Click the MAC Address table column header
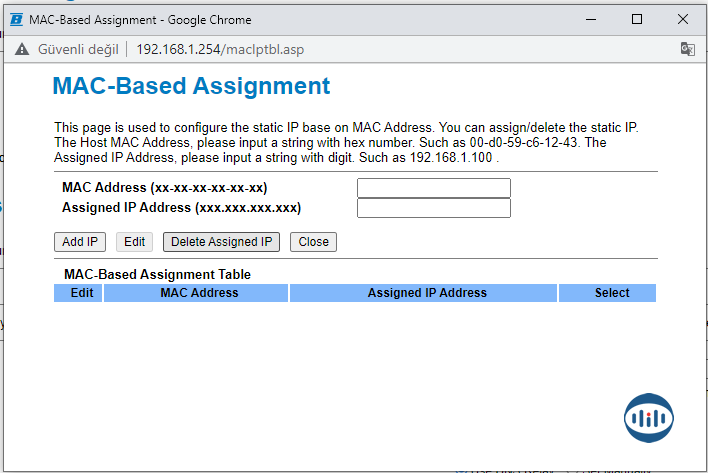 click(x=199, y=293)
